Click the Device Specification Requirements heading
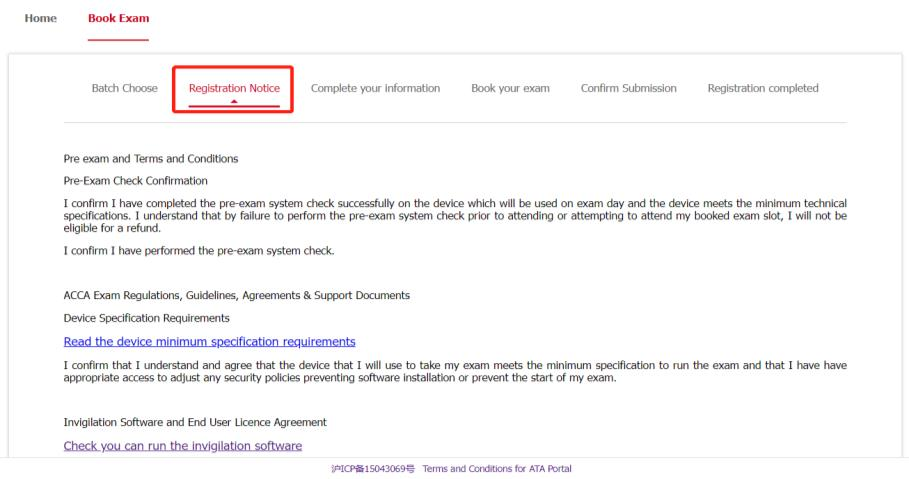 [146, 318]
